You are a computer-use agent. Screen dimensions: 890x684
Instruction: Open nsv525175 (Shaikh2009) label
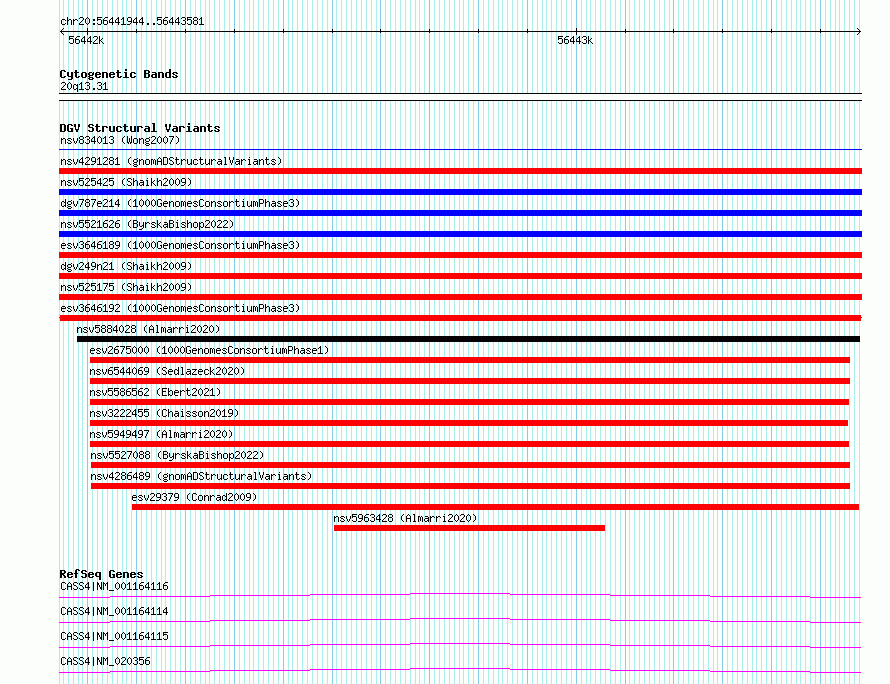(x=126, y=287)
